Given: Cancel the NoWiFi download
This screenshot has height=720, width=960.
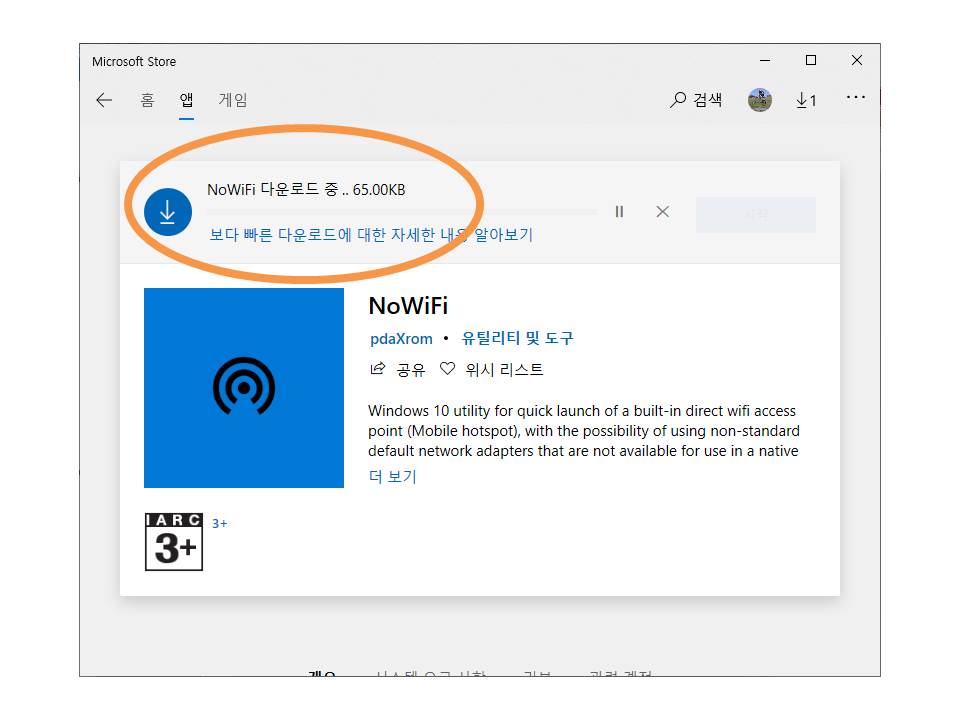Looking at the screenshot, I should click(662, 212).
